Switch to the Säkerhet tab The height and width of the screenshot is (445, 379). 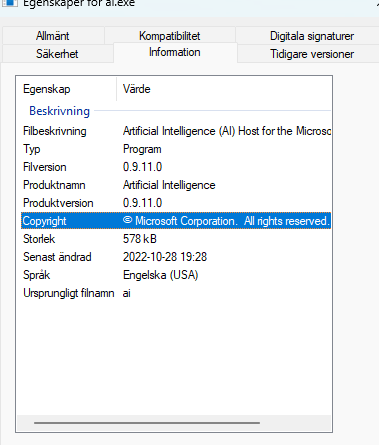(57, 54)
